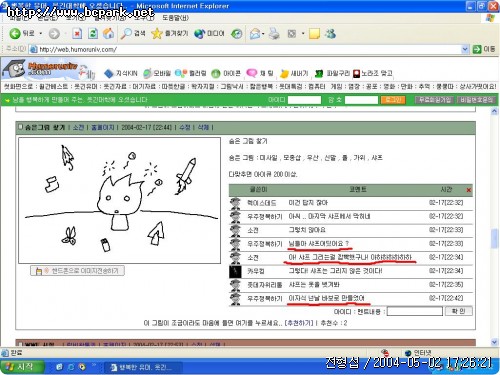This screenshot has width=500, height=375.
Task: Click the page scrollbar down arrow
Action: (x=494, y=342)
